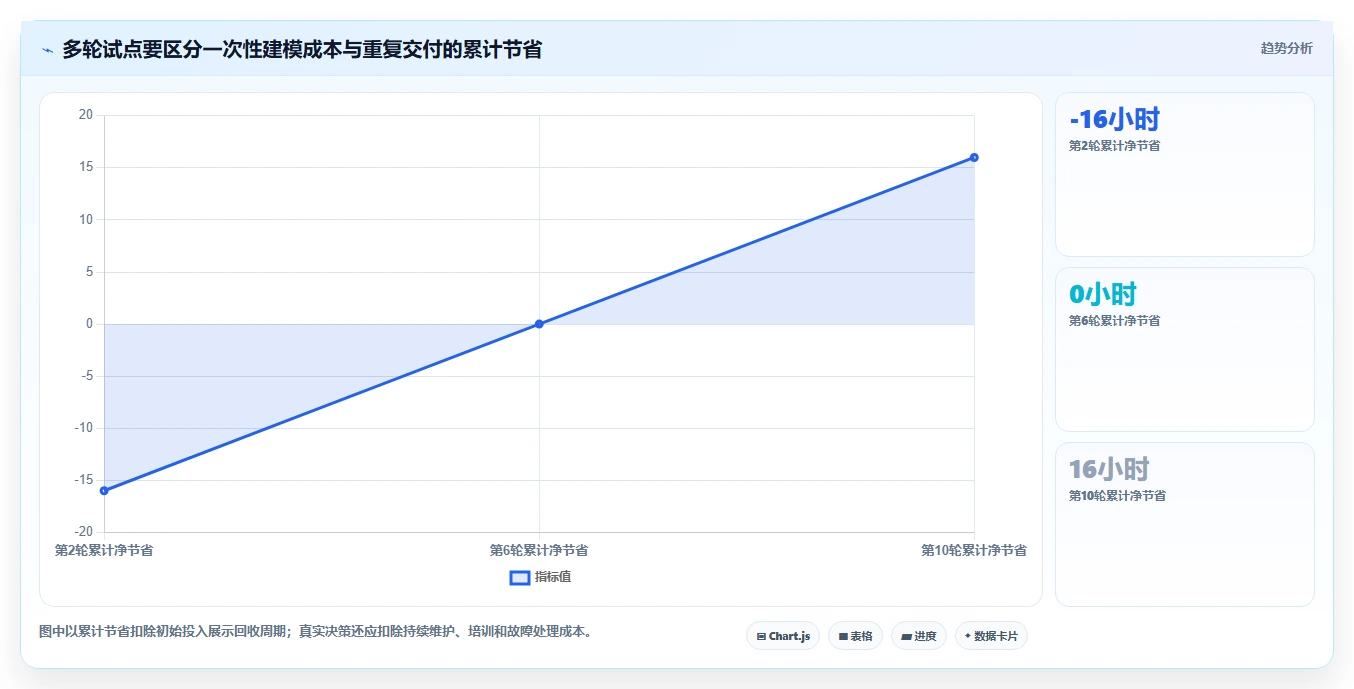This screenshot has width=1354, height=689.
Task: Open the -16小时 stat card
Action: [1184, 175]
